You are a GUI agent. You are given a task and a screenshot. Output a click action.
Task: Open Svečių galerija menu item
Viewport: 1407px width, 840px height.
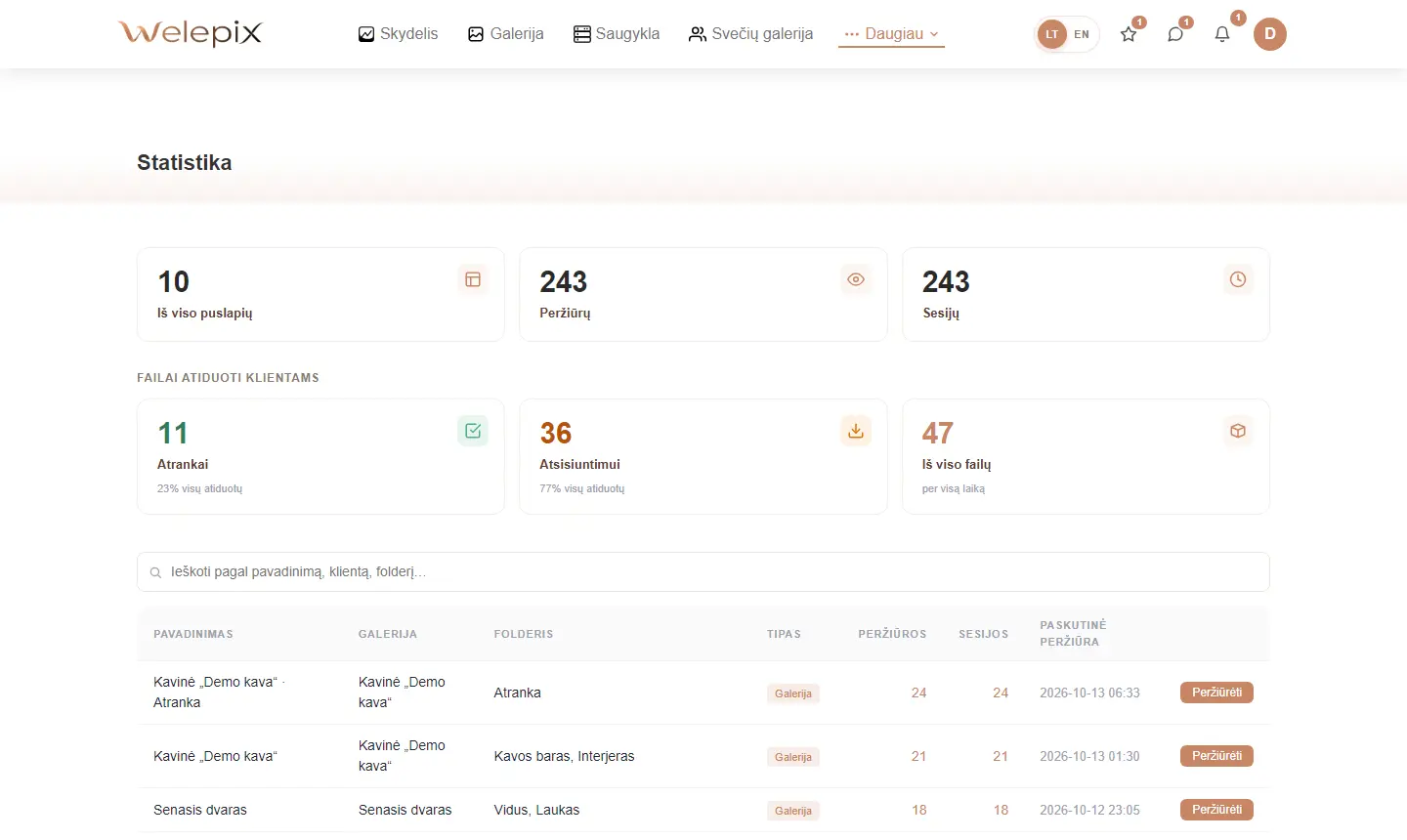pos(751,34)
